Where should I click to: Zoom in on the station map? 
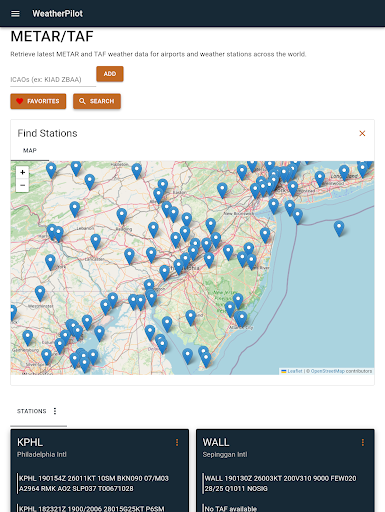point(23,172)
